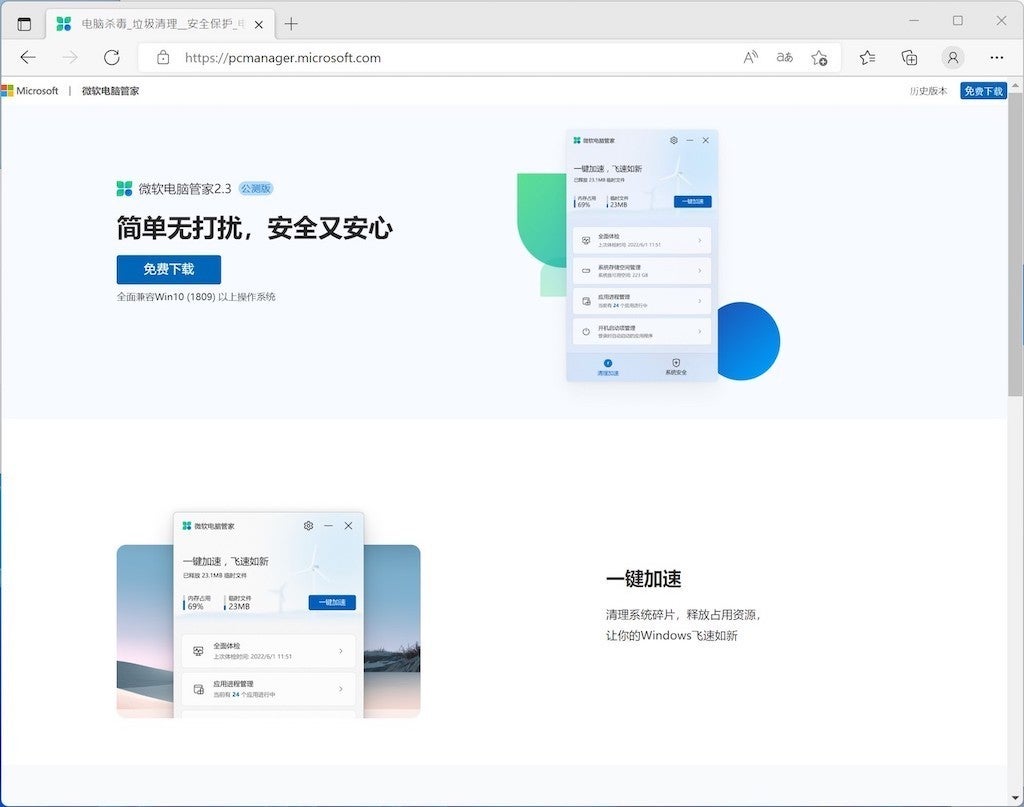The width and height of the screenshot is (1024, 807).
Task: Click the site lock security icon
Action: (163, 57)
